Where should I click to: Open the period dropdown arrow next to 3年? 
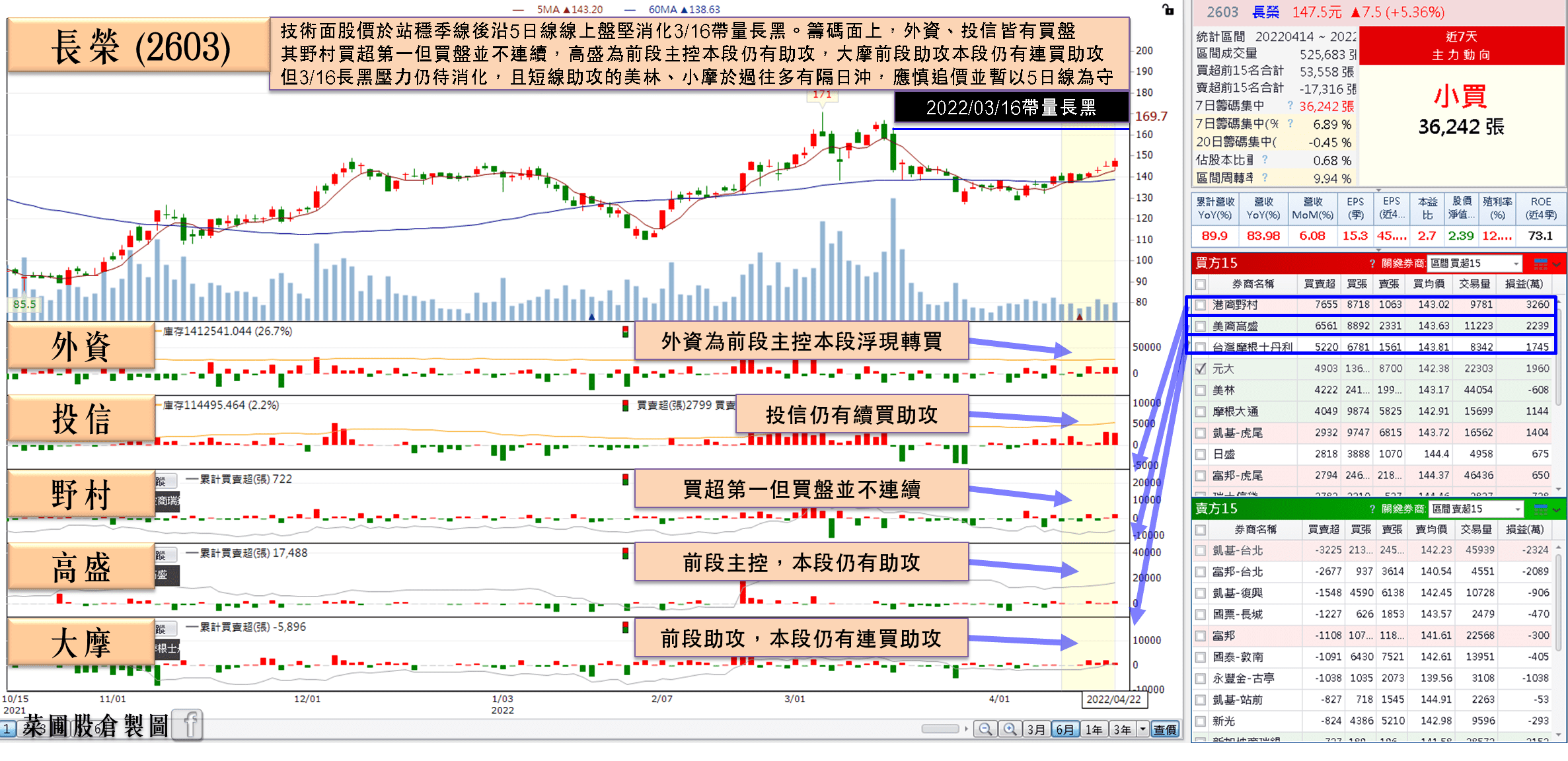[1142, 729]
